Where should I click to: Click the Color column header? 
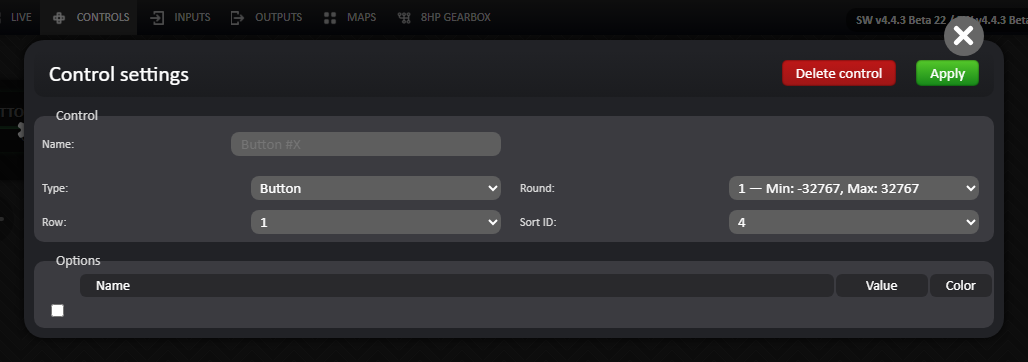pos(960,285)
